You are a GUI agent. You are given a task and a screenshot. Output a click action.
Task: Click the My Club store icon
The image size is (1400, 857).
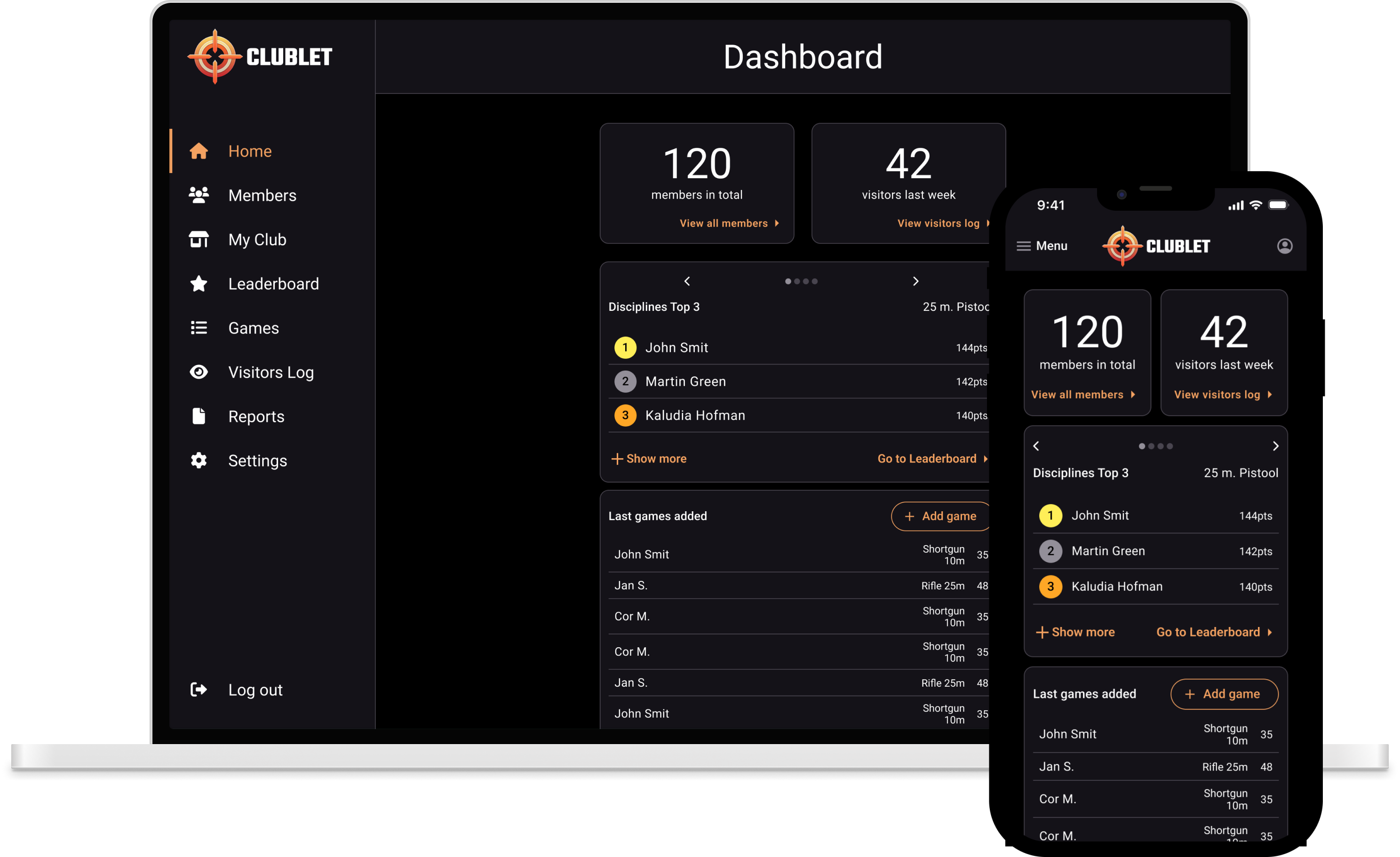pos(199,240)
